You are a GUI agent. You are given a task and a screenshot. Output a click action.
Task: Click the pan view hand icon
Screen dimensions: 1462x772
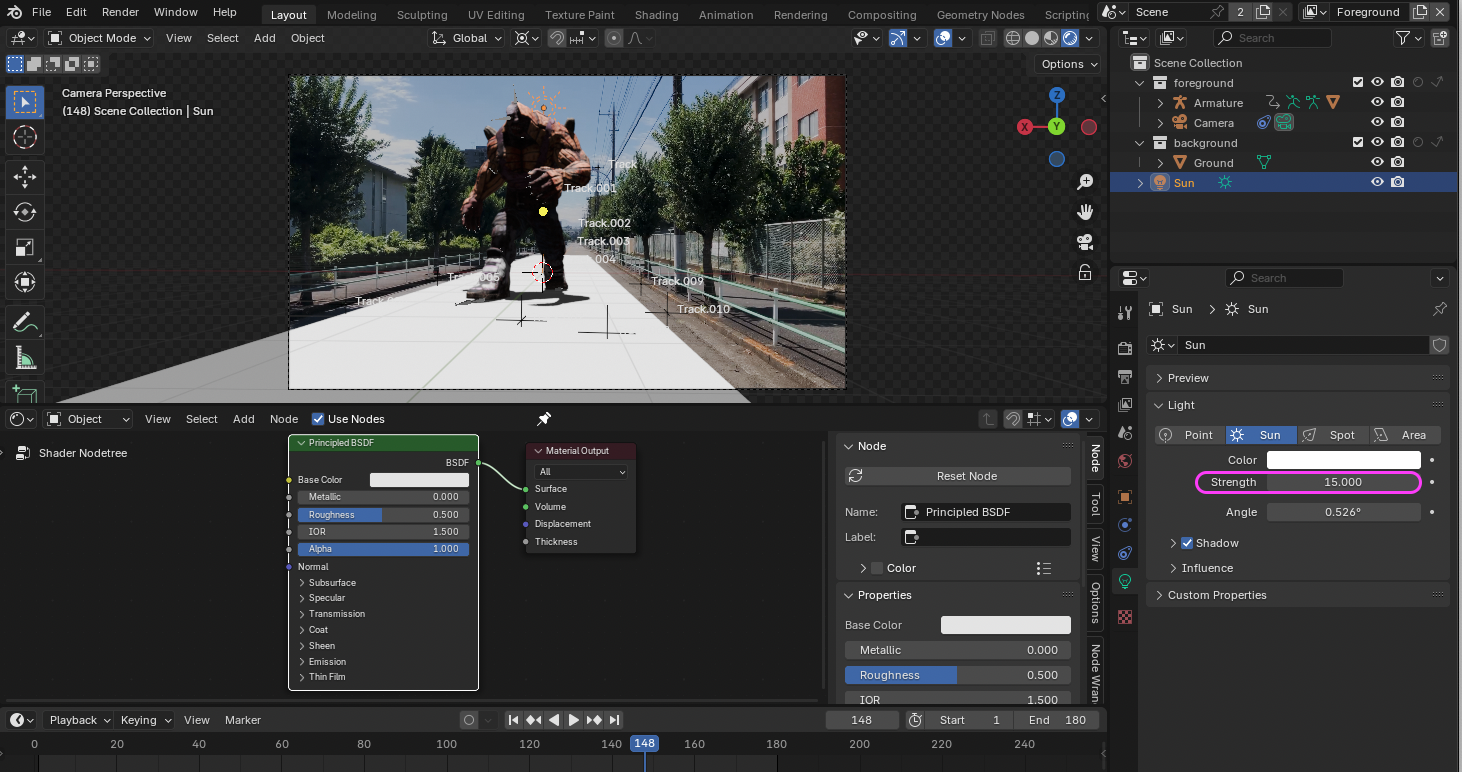(1084, 212)
